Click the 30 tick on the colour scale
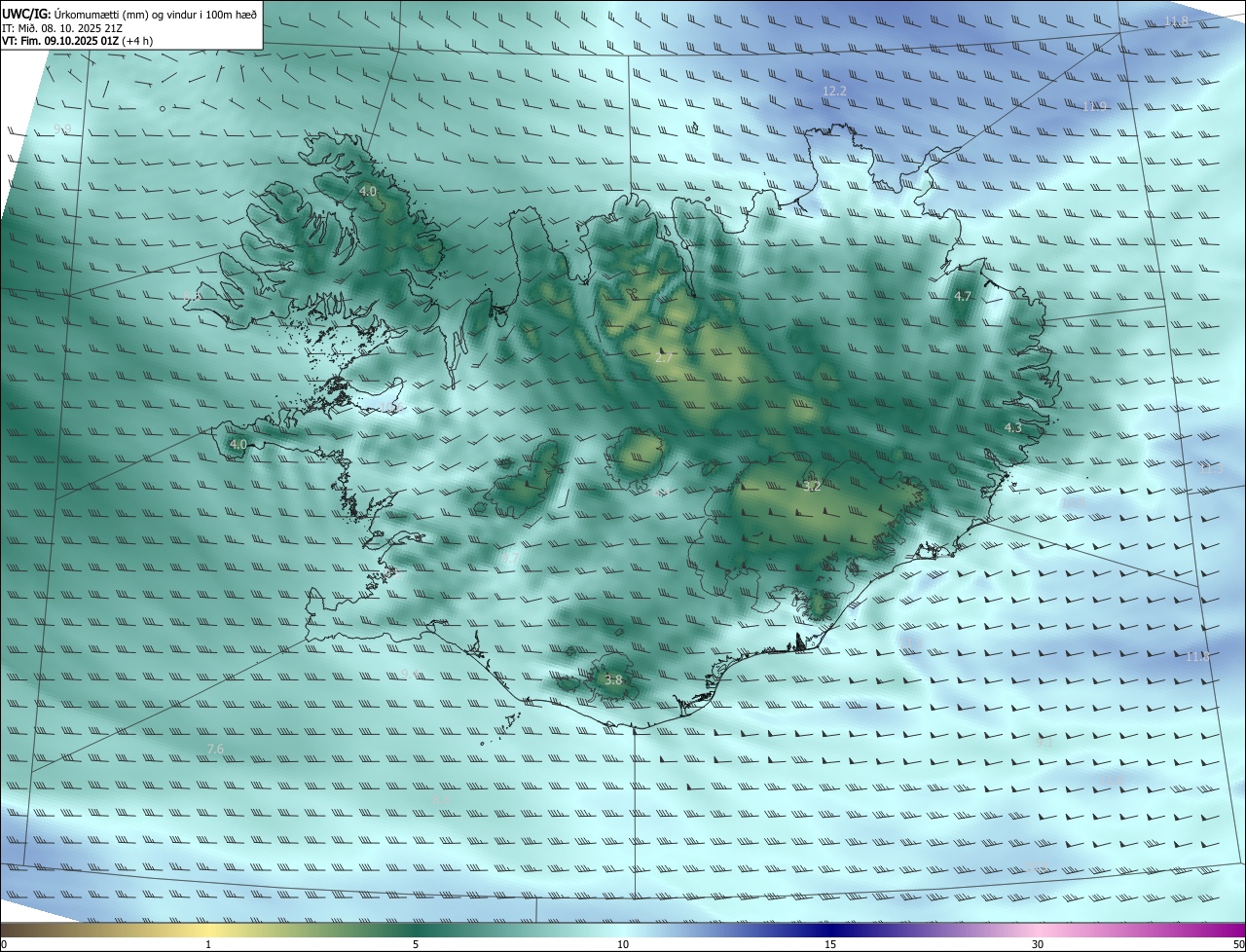Viewport: 1246px width, 952px height. pyautogui.click(x=1038, y=944)
